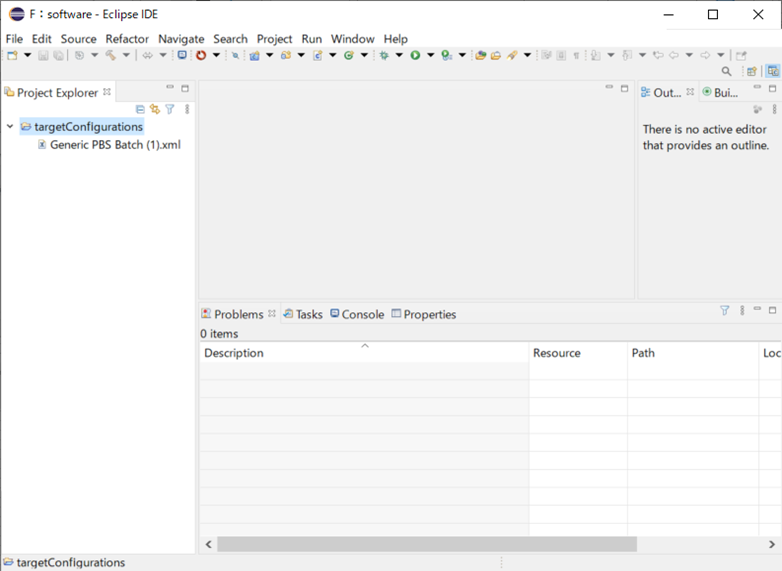Click the Problems view filter icon
The image size is (782, 571).
tap(725, 311)
